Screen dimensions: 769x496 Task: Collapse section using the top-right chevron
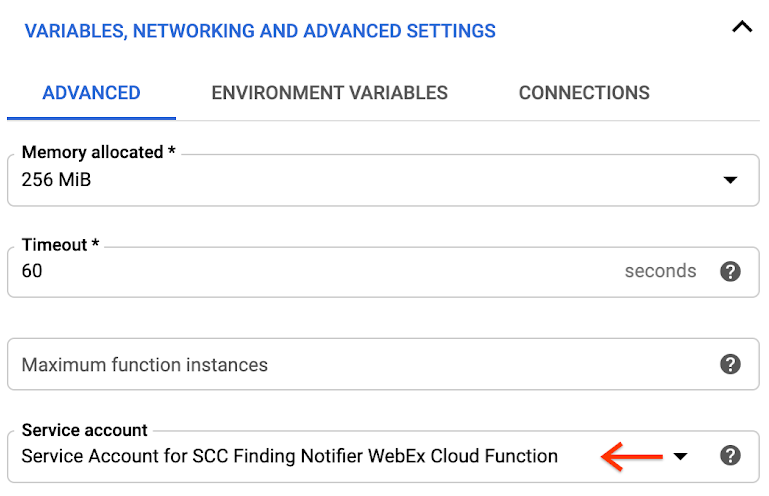tap(741, 28)
